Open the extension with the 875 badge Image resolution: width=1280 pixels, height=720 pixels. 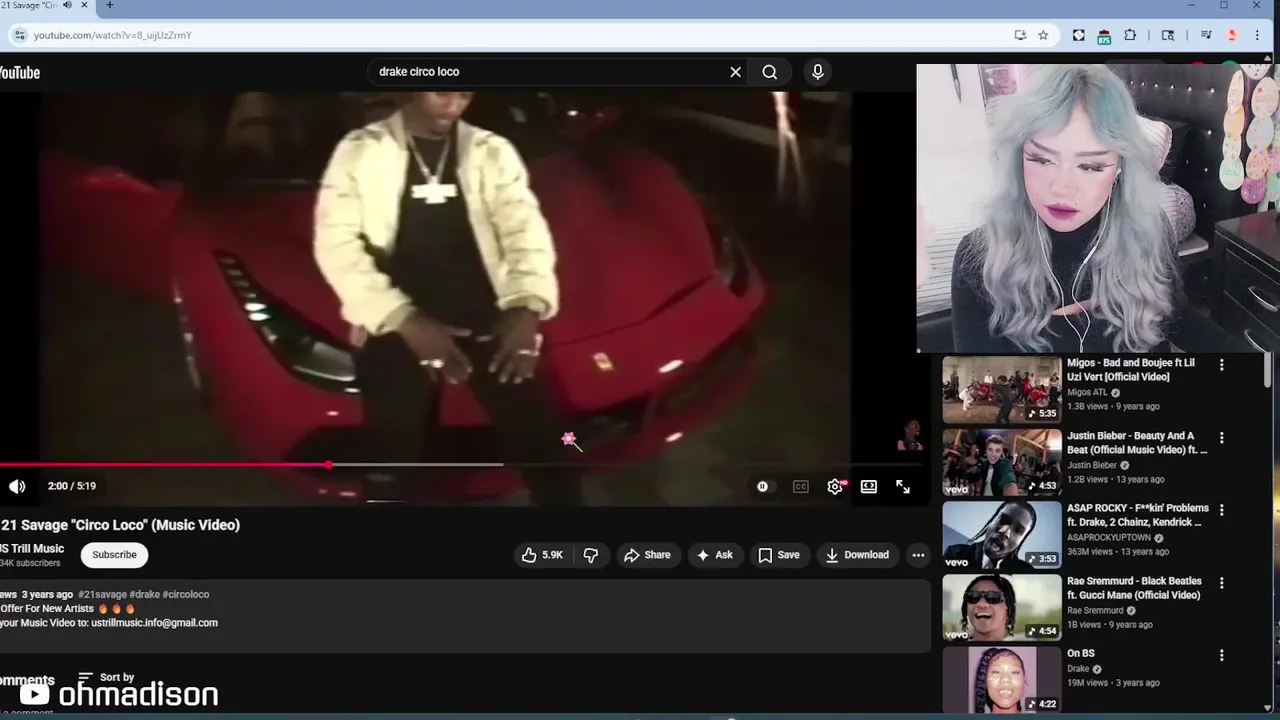point(1104,36)
